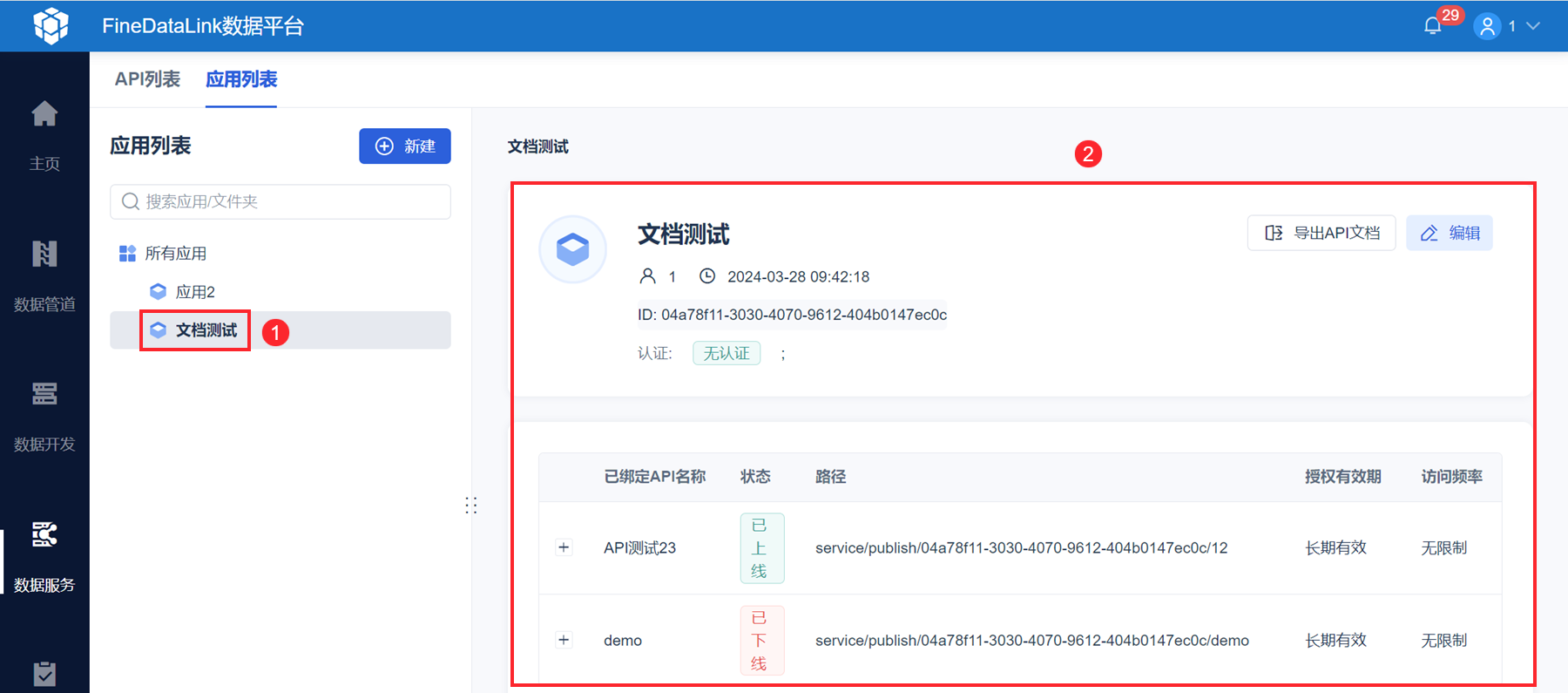The width and height of the screenshot is (1568, 693).
Task: Open the notification bell
Action: pos(1433,26)
